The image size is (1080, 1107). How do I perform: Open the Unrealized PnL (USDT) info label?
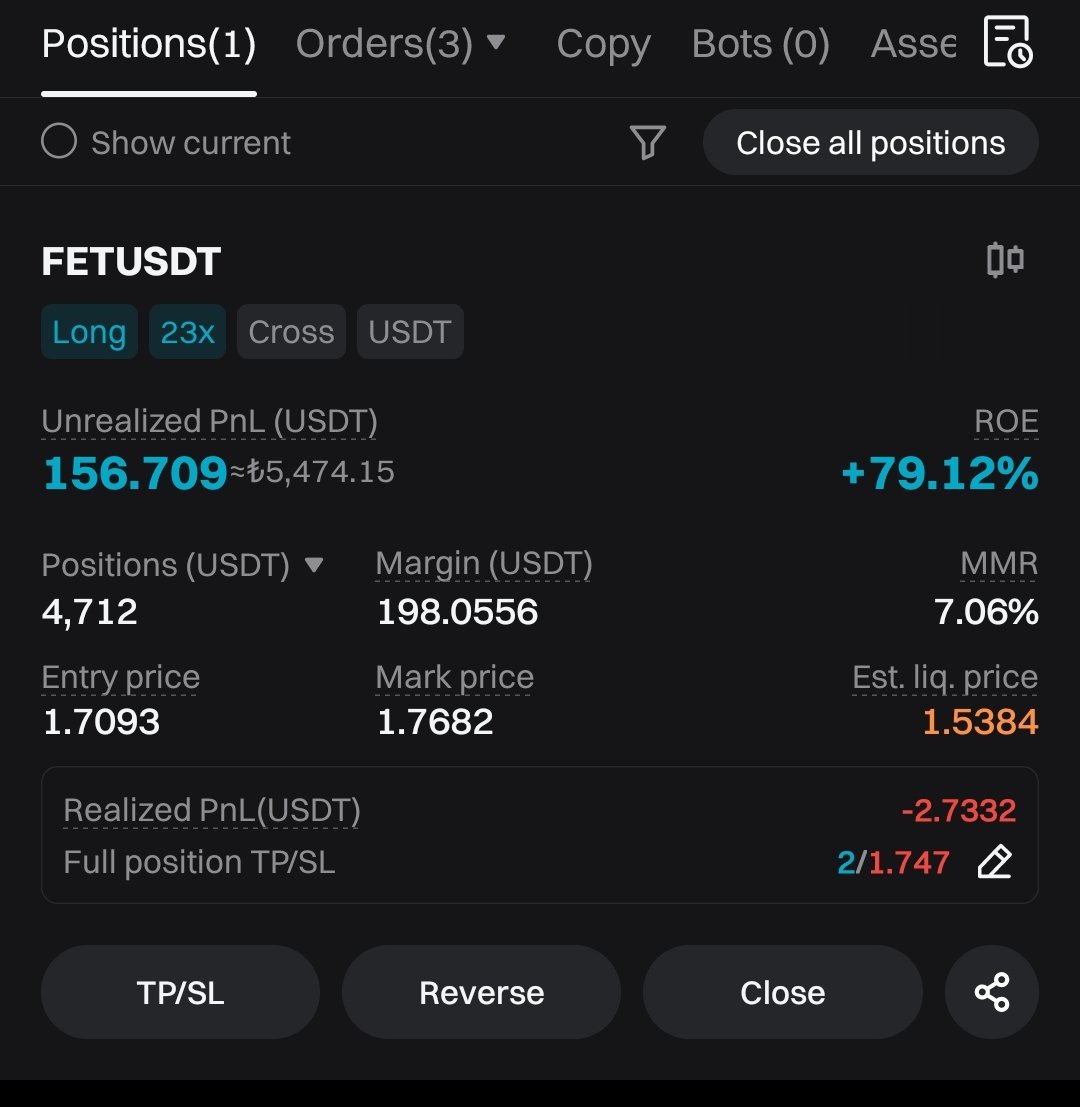tap(209, 421)
